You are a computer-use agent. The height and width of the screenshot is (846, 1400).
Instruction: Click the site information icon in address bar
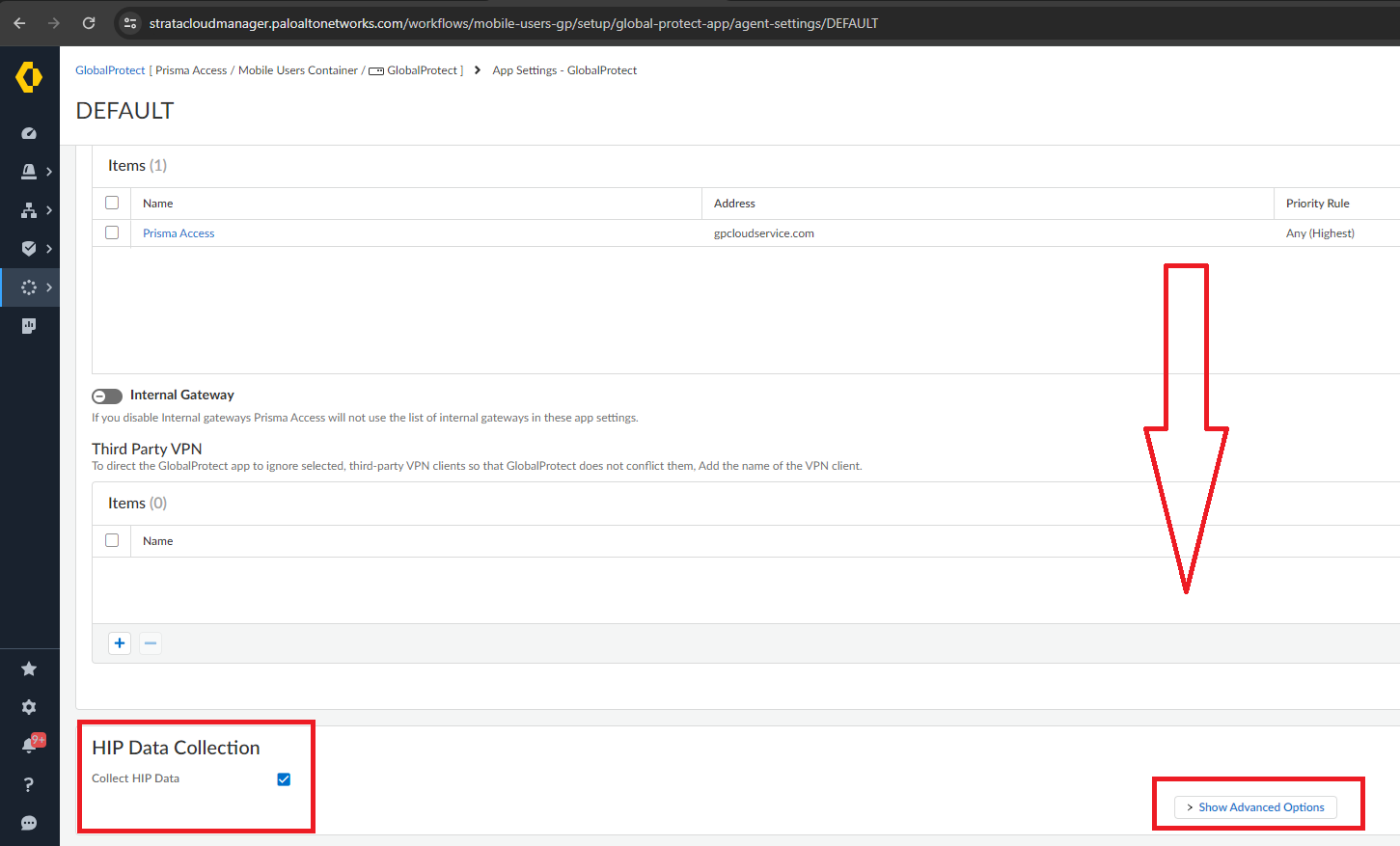click(x=130, y=23)
